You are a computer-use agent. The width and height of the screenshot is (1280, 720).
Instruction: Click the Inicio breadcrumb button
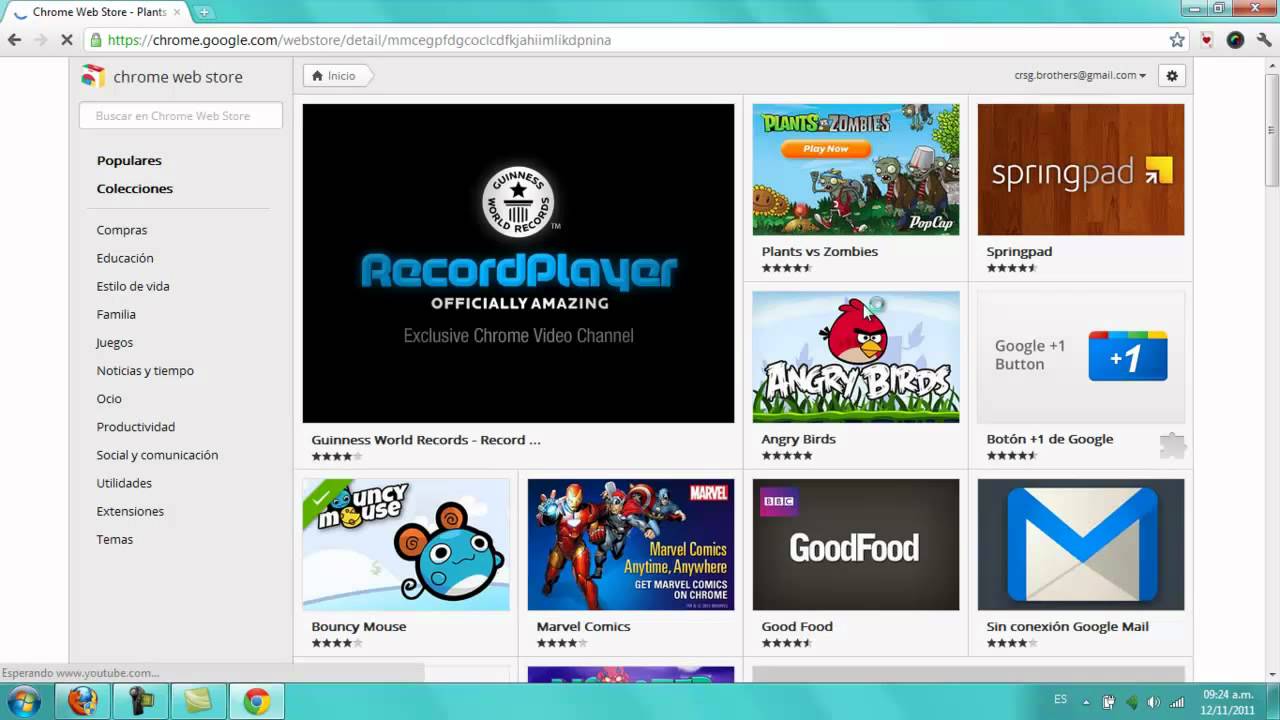click(338, 76)
